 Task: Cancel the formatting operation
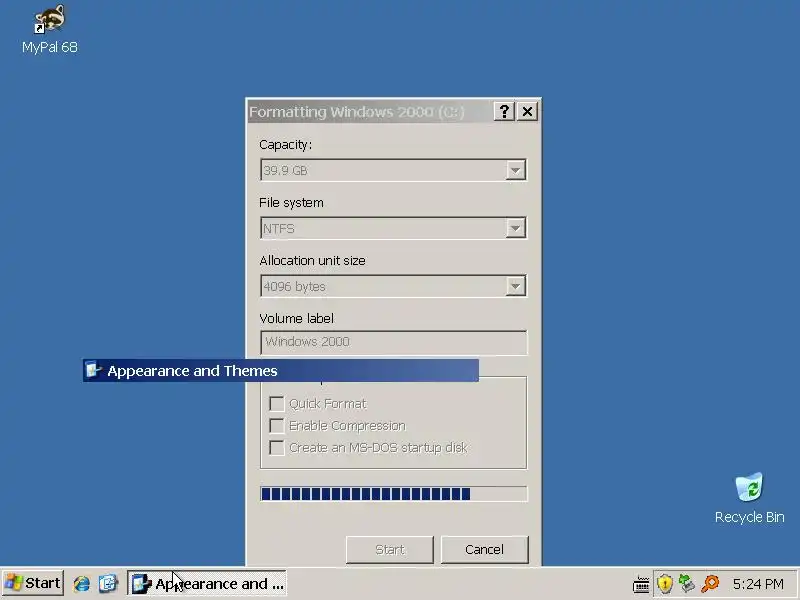[x=484, y=549]
